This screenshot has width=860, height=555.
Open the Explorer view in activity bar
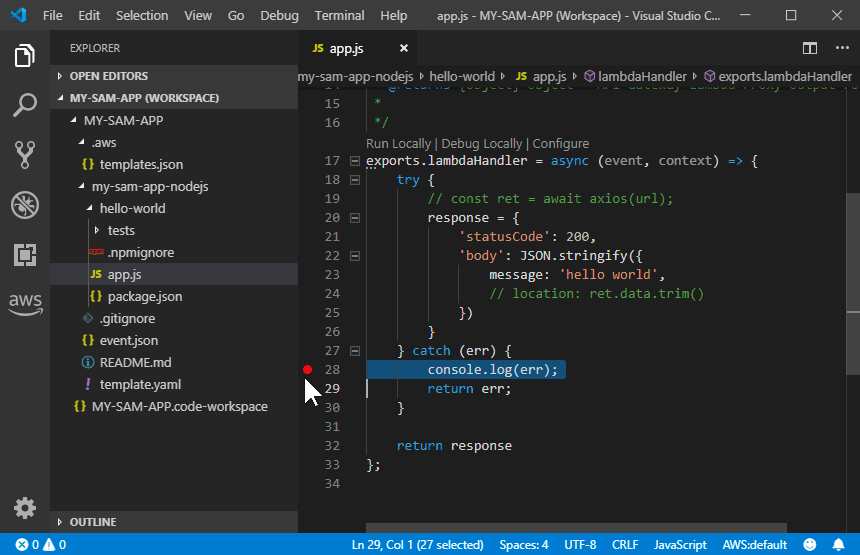25,55
